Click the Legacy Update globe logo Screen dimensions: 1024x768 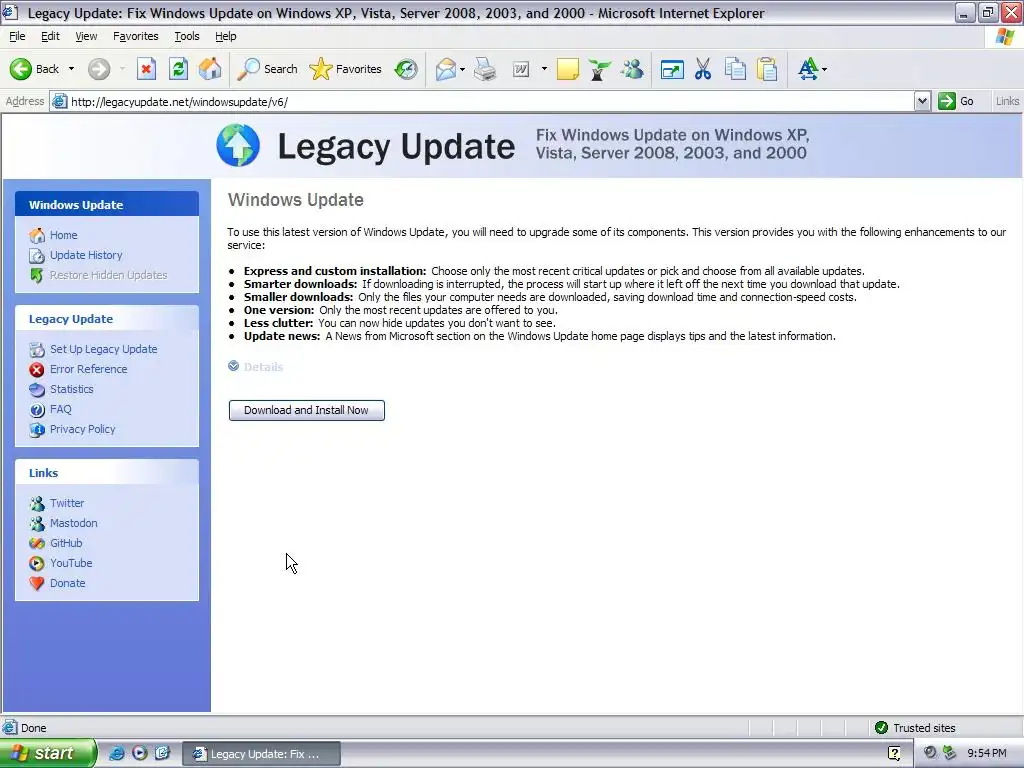pos(238,146)
